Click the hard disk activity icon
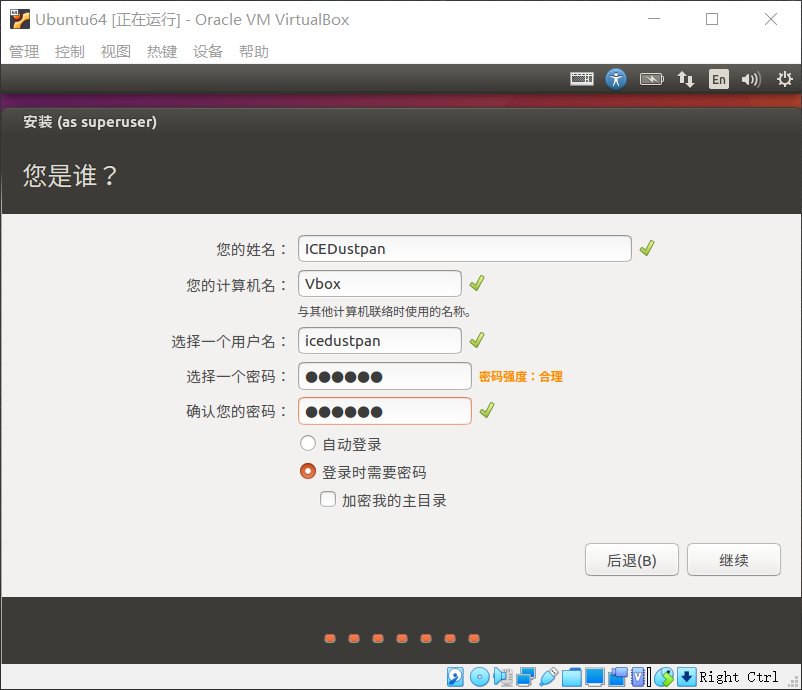 pyautogui.click(x=455, y=677)
